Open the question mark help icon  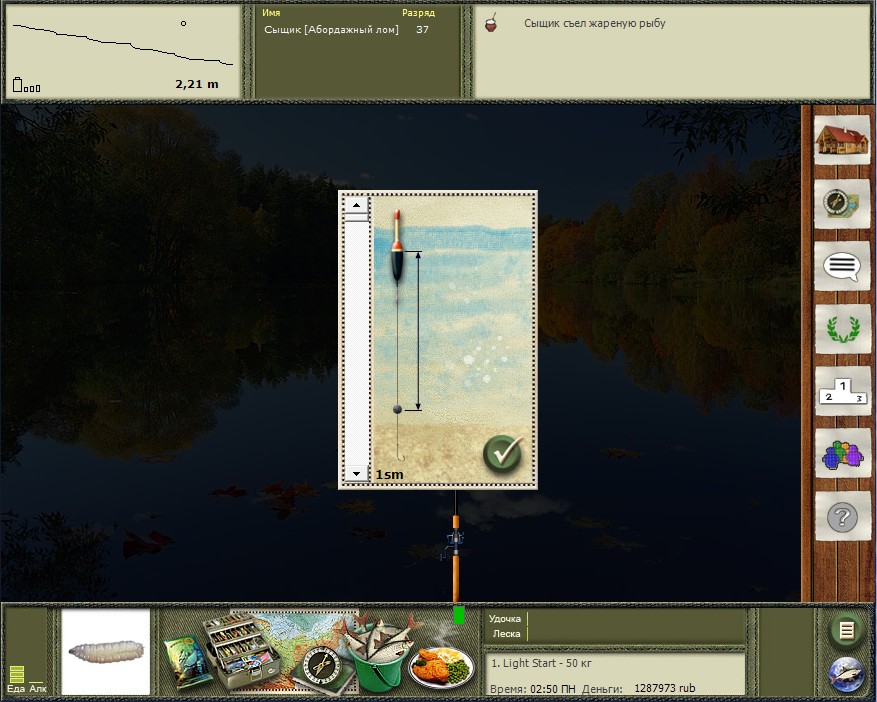pyautogui.click(x=840, y=518)
